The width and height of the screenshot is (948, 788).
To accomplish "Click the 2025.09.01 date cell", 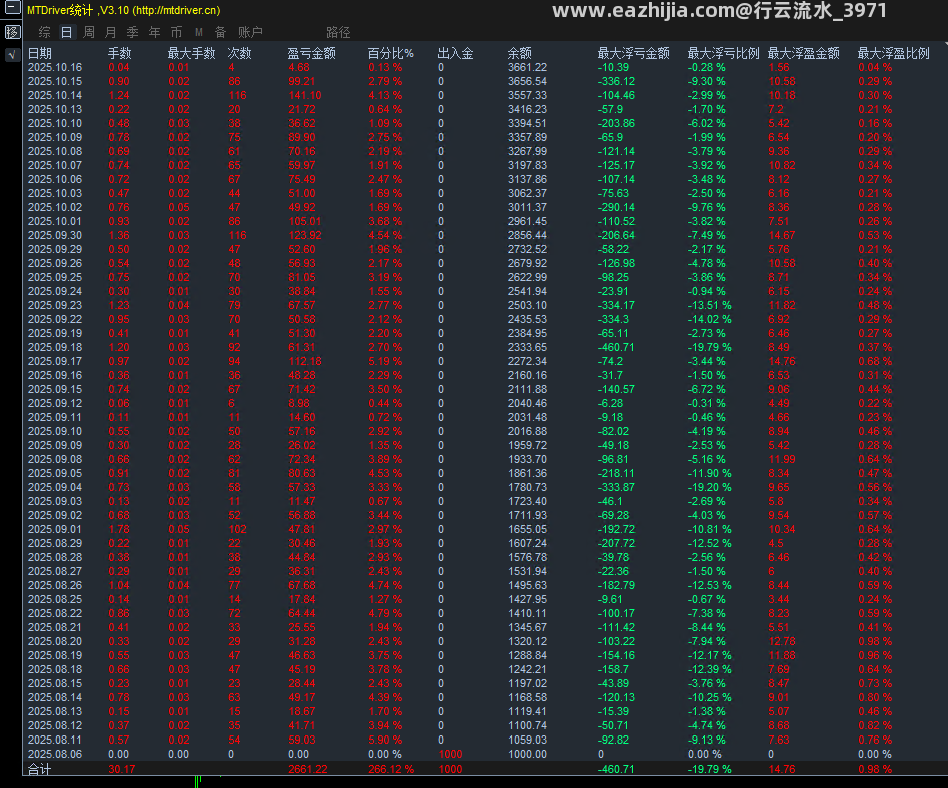I will 55,529.
